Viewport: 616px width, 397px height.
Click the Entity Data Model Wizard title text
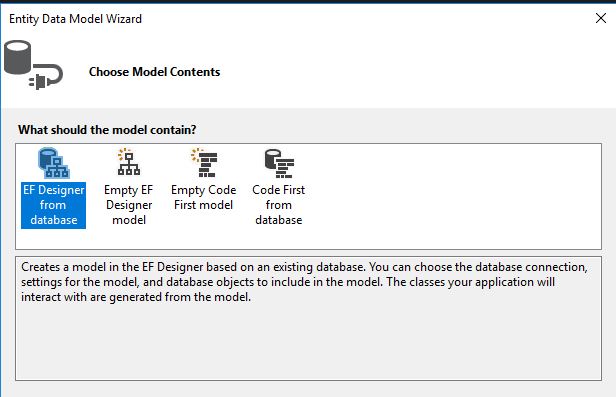[x=75, y=19]
